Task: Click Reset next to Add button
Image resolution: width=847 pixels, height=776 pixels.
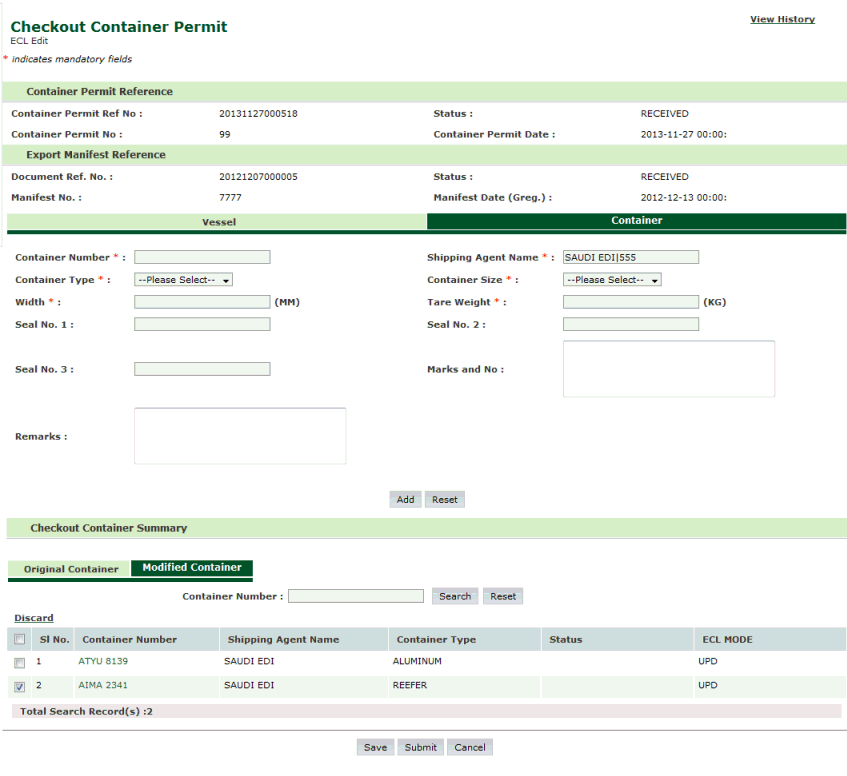Action: [x=445, y=500]
